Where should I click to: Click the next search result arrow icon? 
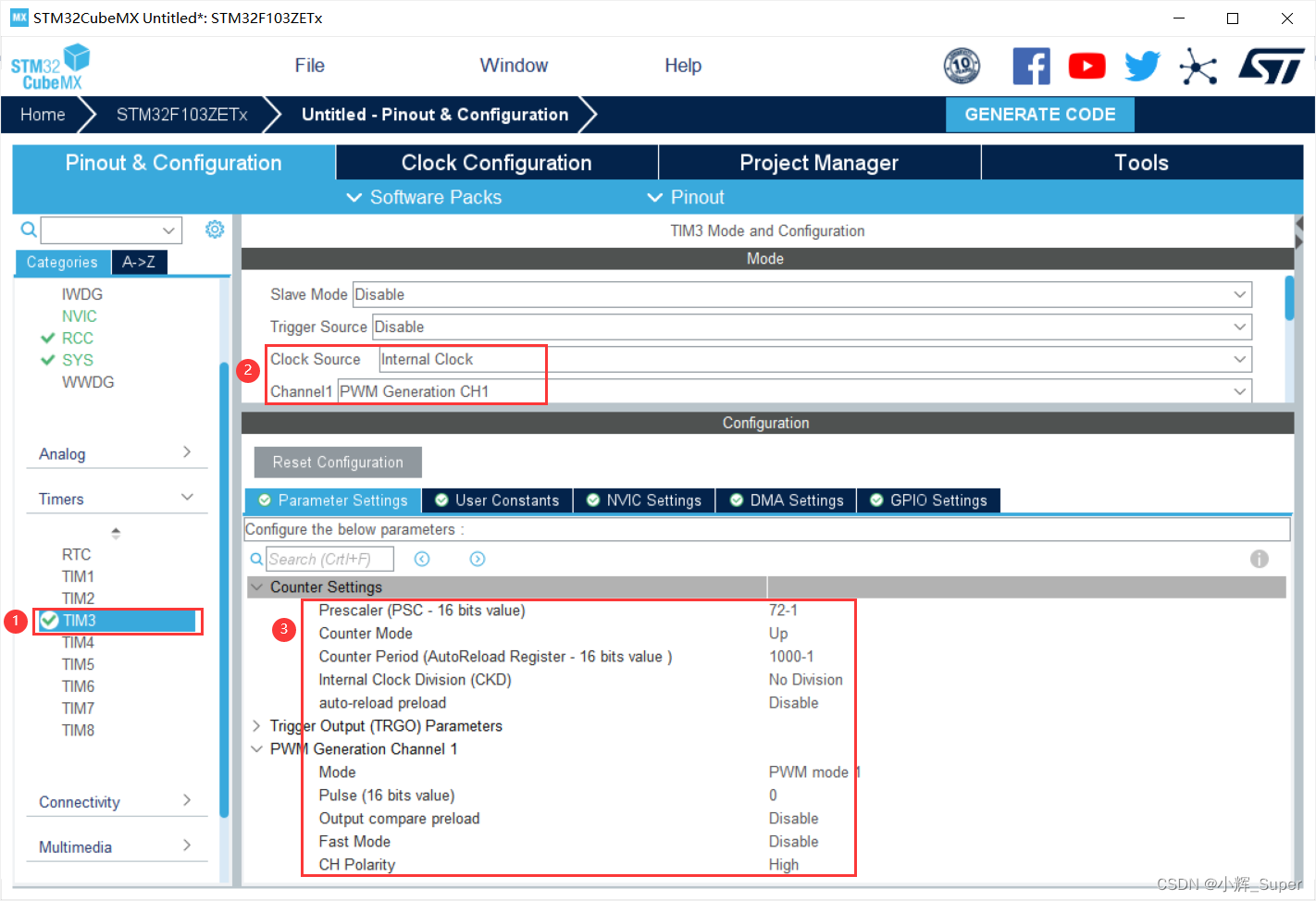click(x=478, y=559)
